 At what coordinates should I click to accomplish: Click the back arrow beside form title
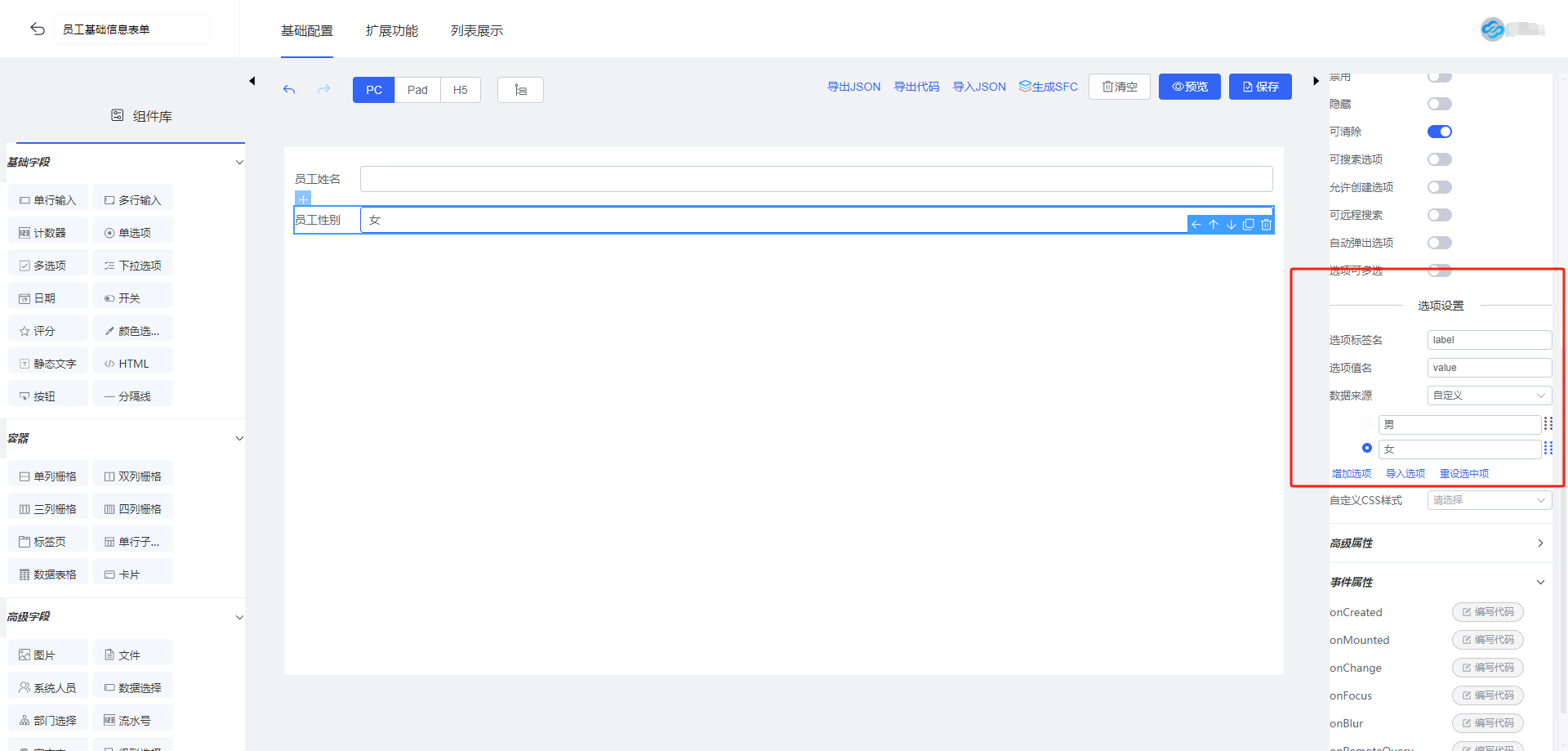tap(38, 29)
